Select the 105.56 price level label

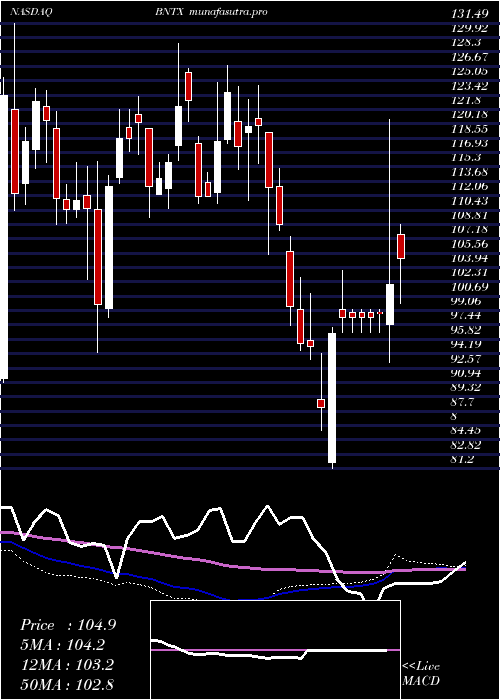pyautogui.click(x=470, y=244)
